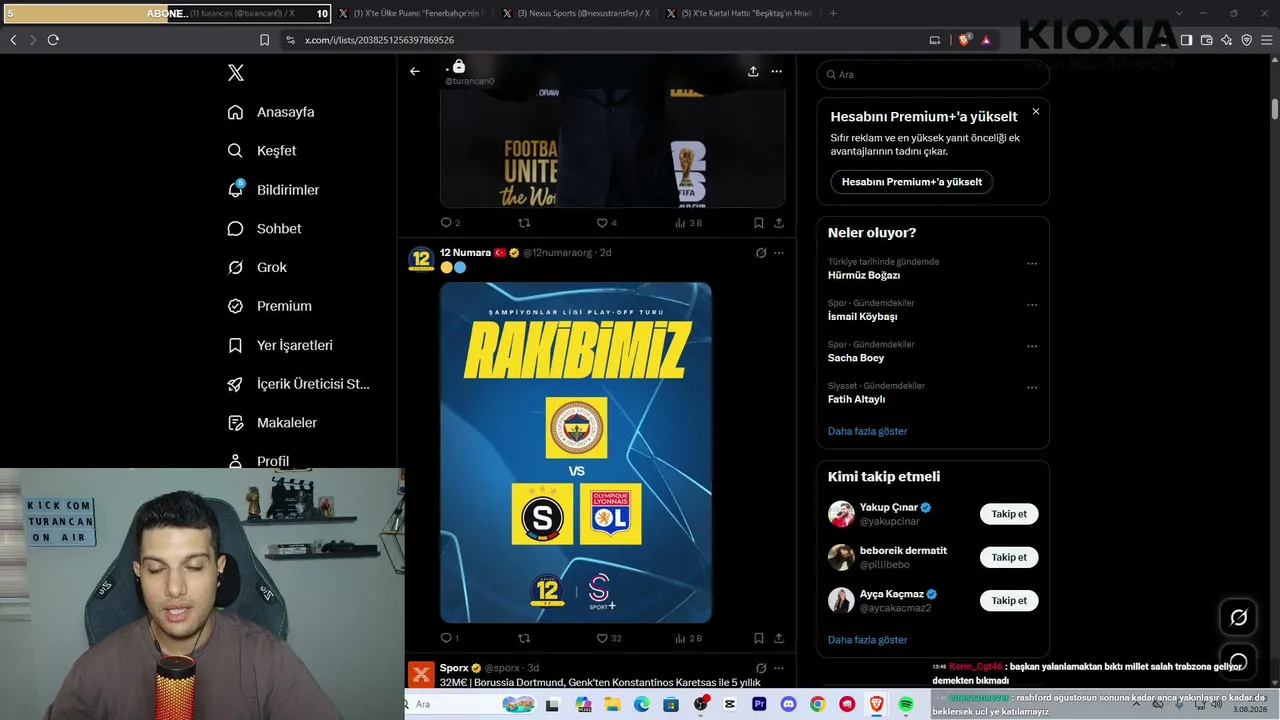Open the floating Grok button
This screenshot has width=1280, height=720.
[x=1238, y=617]
